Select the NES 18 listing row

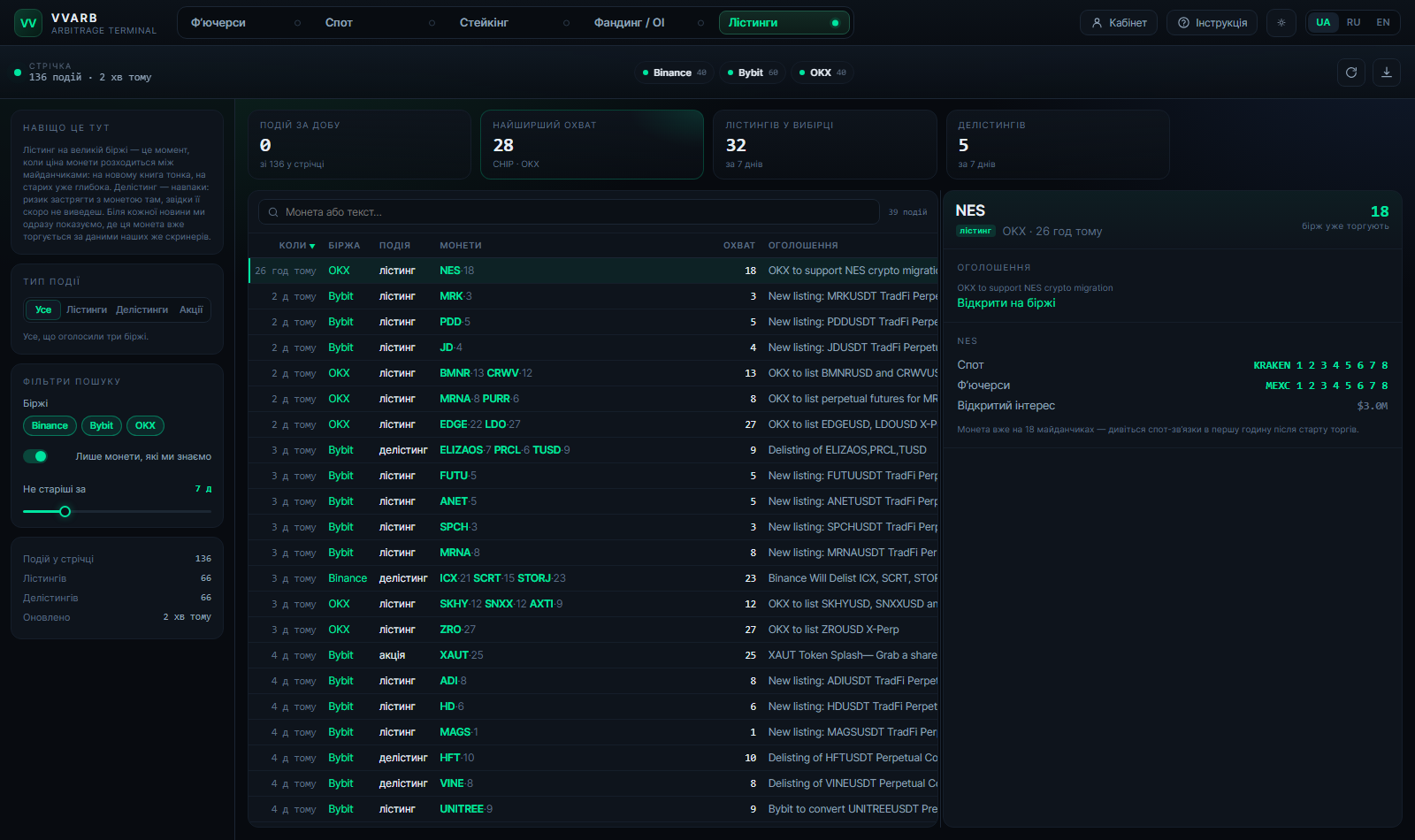click(593, 271)
